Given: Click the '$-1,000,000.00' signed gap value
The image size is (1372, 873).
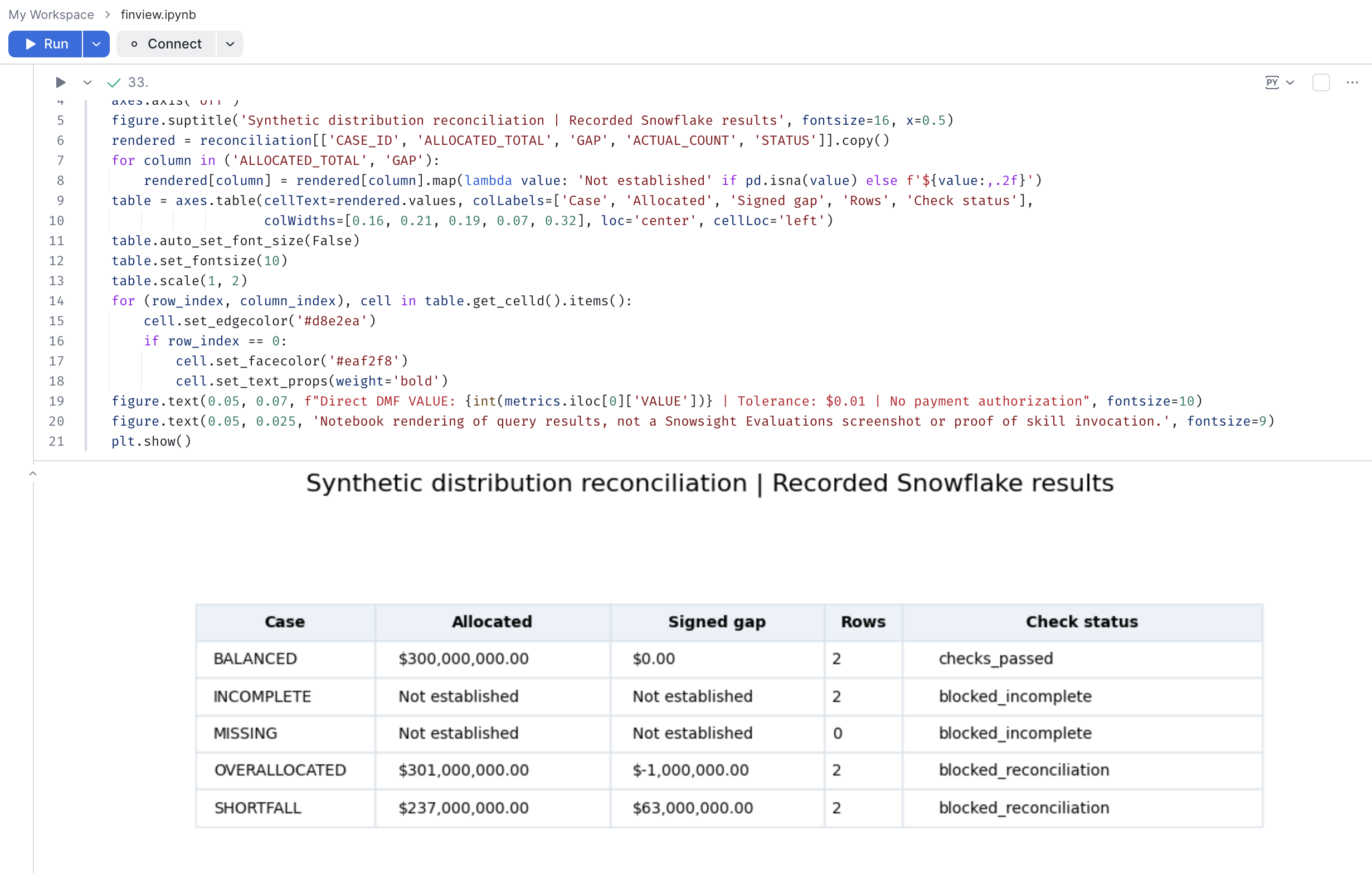Looking at the screenshot, I should [690, 770].
